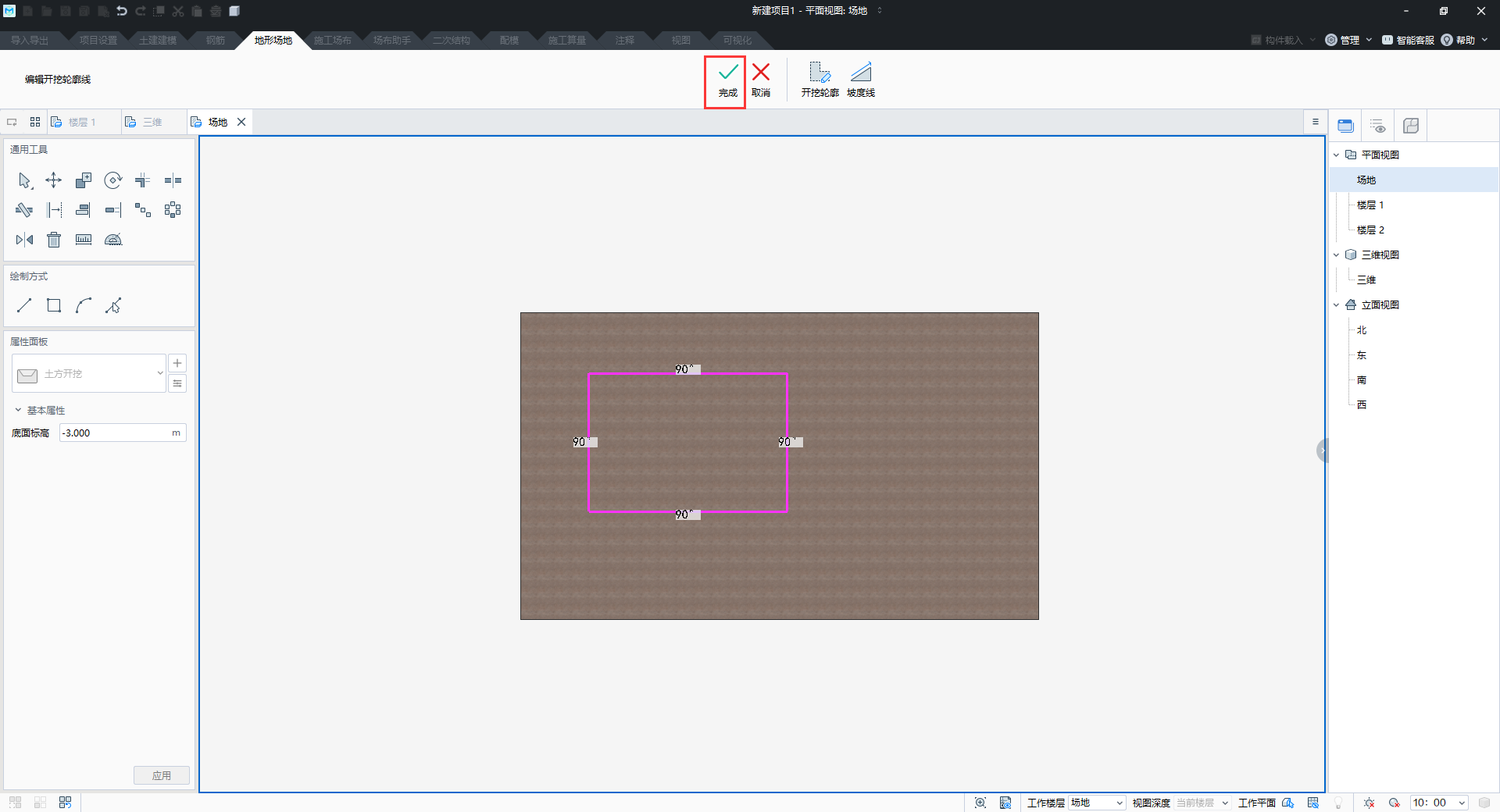Open the 10:00 time dropdown

[1439, 803]
